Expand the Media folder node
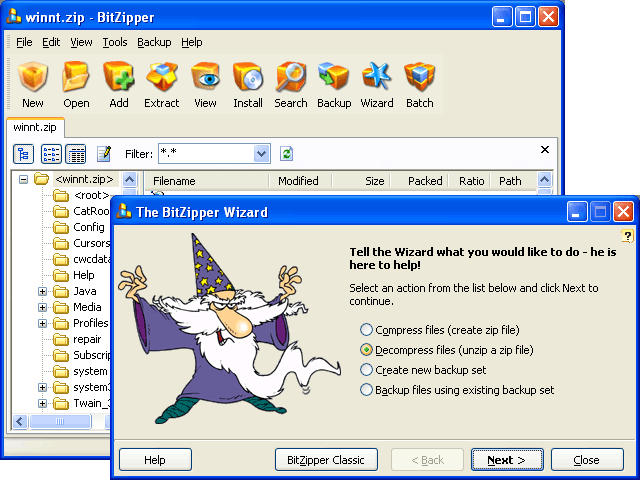This screenshot has height=480, width=640. 42,307
